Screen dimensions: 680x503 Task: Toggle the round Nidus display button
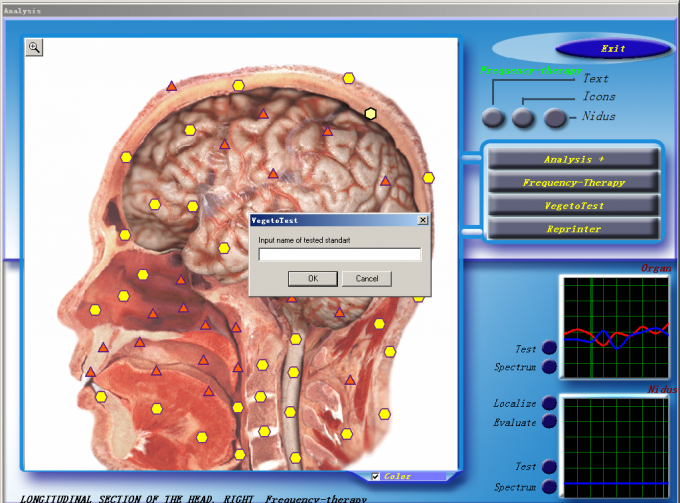coord(555,118)
